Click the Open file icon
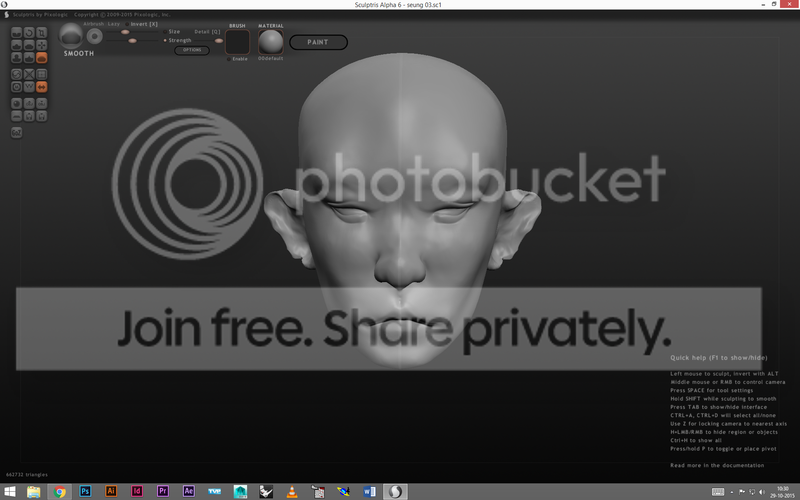800x500 pixels. tap(29, 116)
